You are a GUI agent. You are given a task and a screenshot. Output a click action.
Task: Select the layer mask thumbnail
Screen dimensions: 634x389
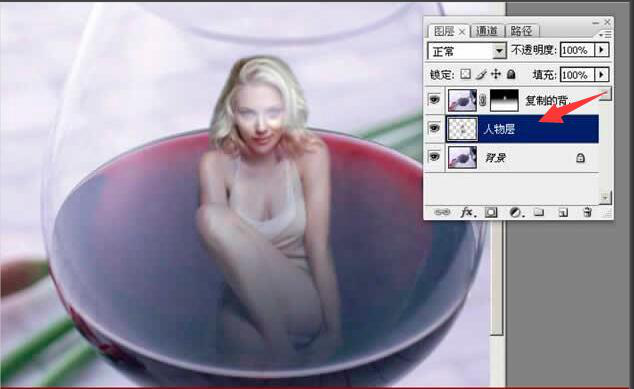point(504,100)
